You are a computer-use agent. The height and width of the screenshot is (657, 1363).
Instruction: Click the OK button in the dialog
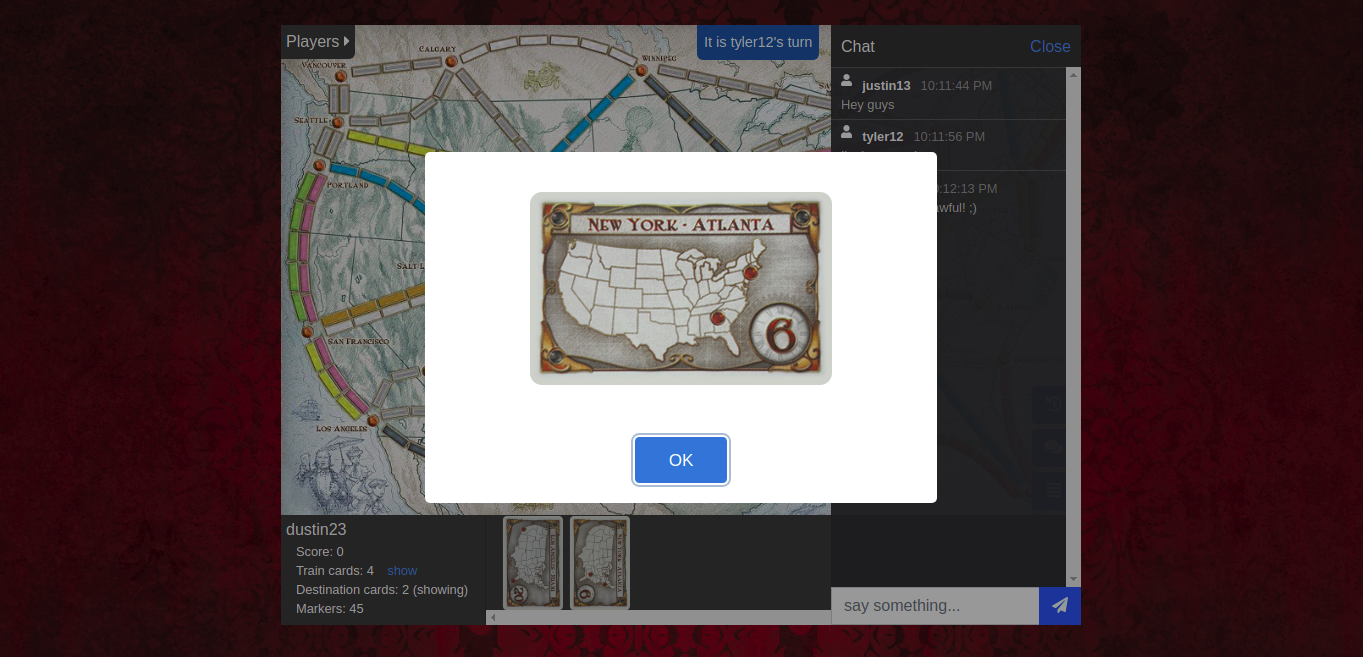click(680, 460)
